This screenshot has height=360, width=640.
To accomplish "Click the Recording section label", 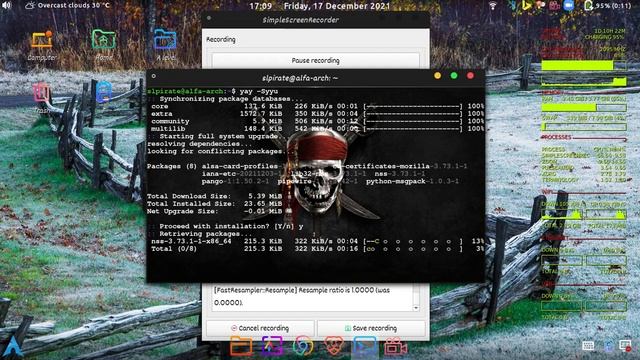I will (221, 40).
